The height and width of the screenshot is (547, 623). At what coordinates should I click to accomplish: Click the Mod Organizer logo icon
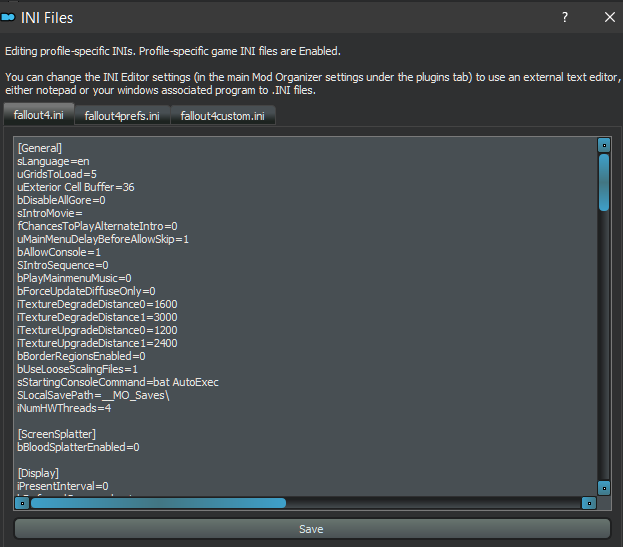8,17
